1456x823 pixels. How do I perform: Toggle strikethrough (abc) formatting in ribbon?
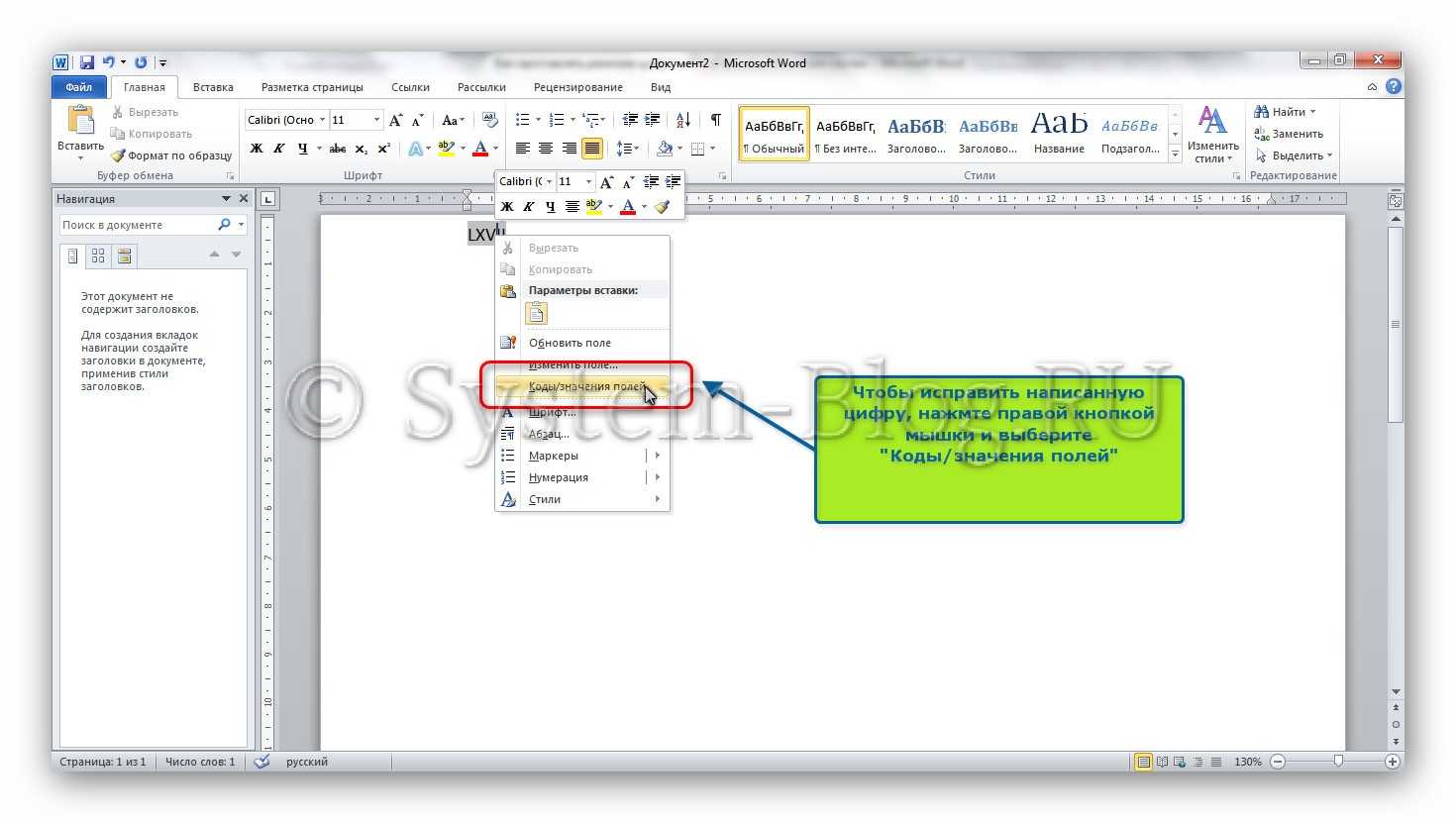[338, 149]
